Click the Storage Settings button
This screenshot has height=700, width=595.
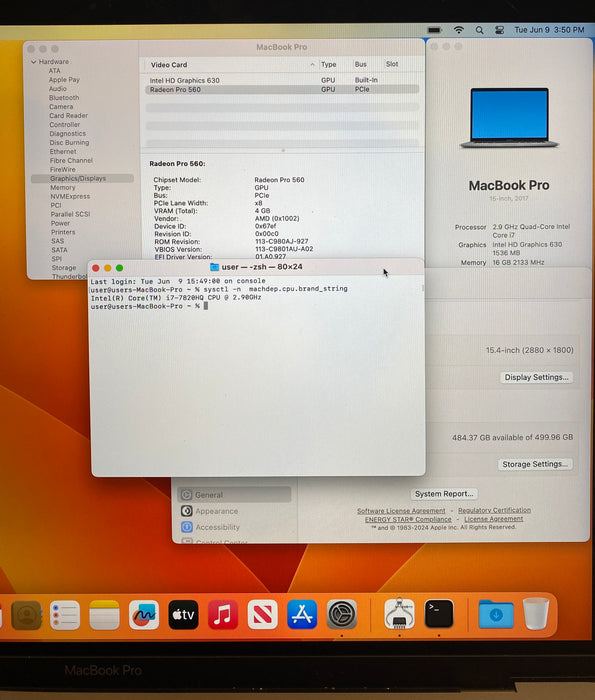tap(535, 464)
